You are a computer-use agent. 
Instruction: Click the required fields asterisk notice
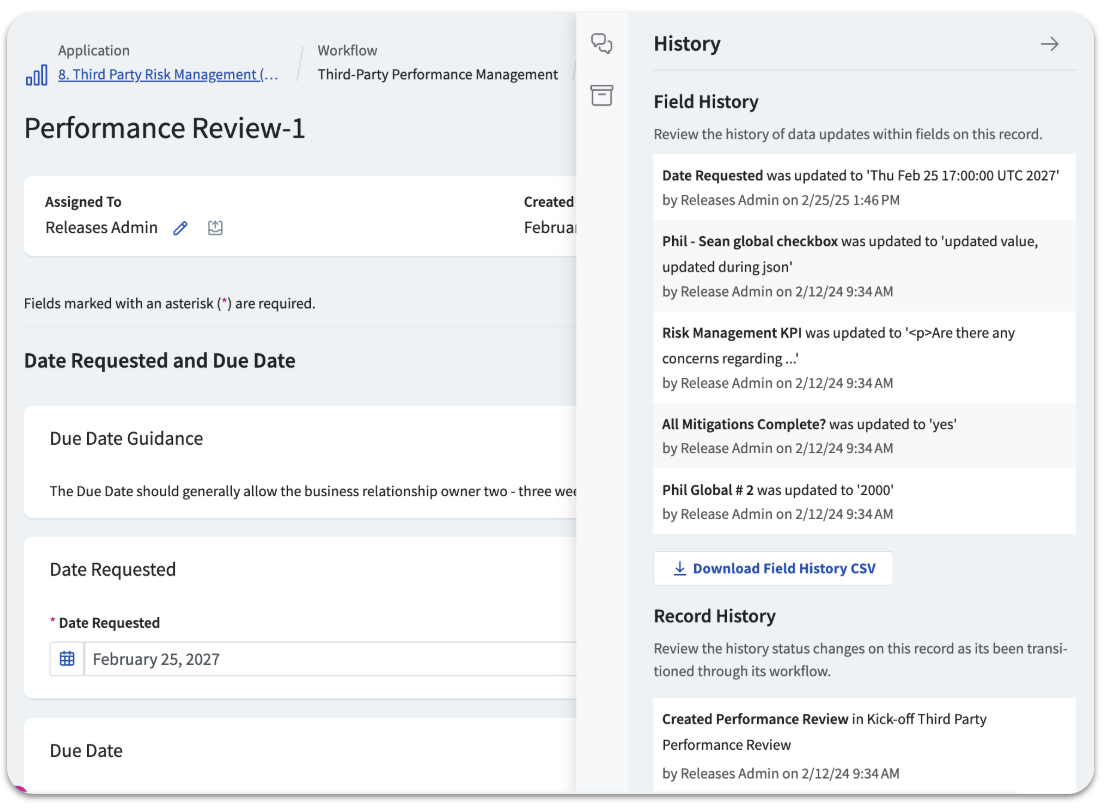point(169,303)
